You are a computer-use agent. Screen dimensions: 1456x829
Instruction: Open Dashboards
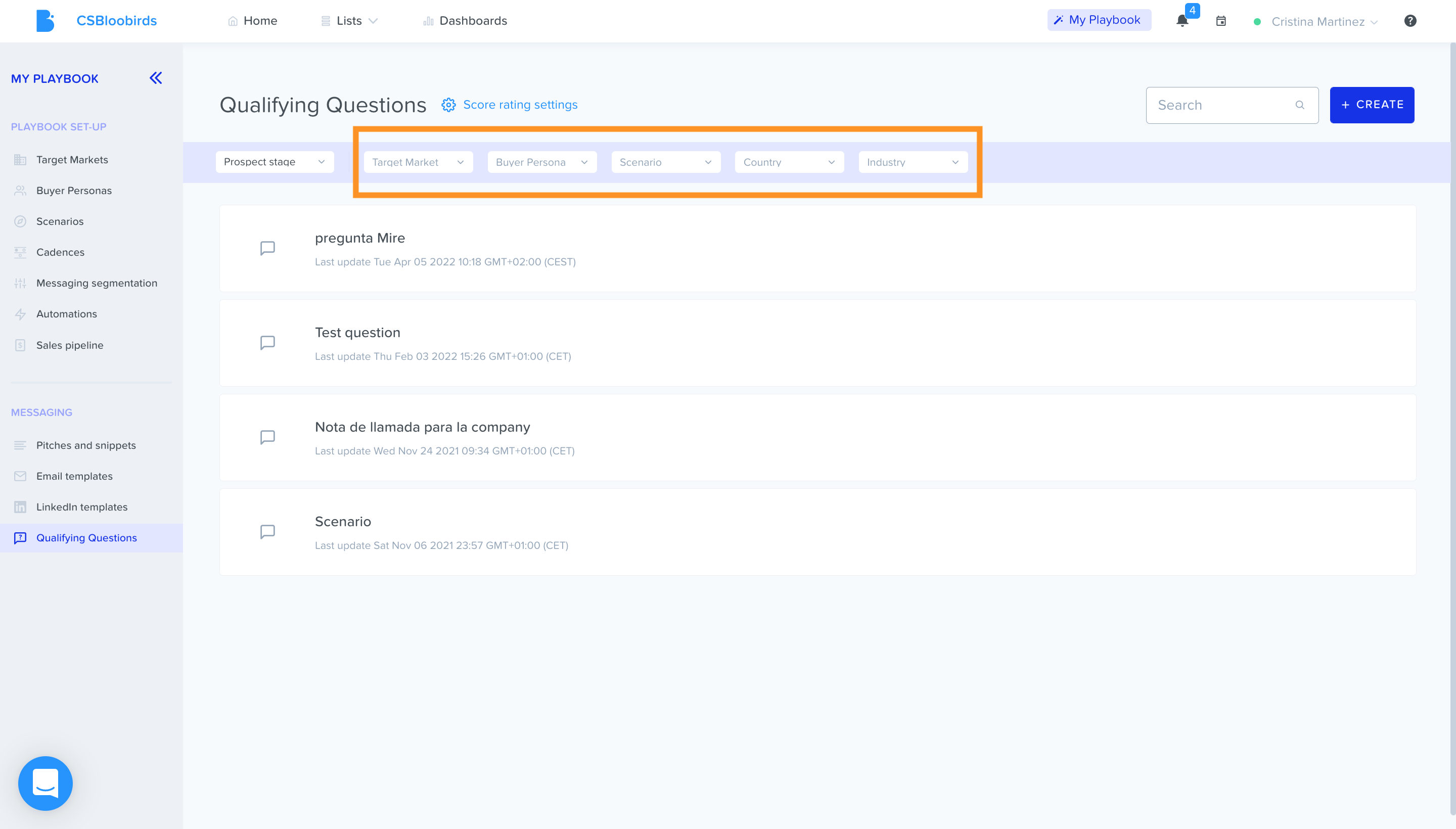coord(465,21)
